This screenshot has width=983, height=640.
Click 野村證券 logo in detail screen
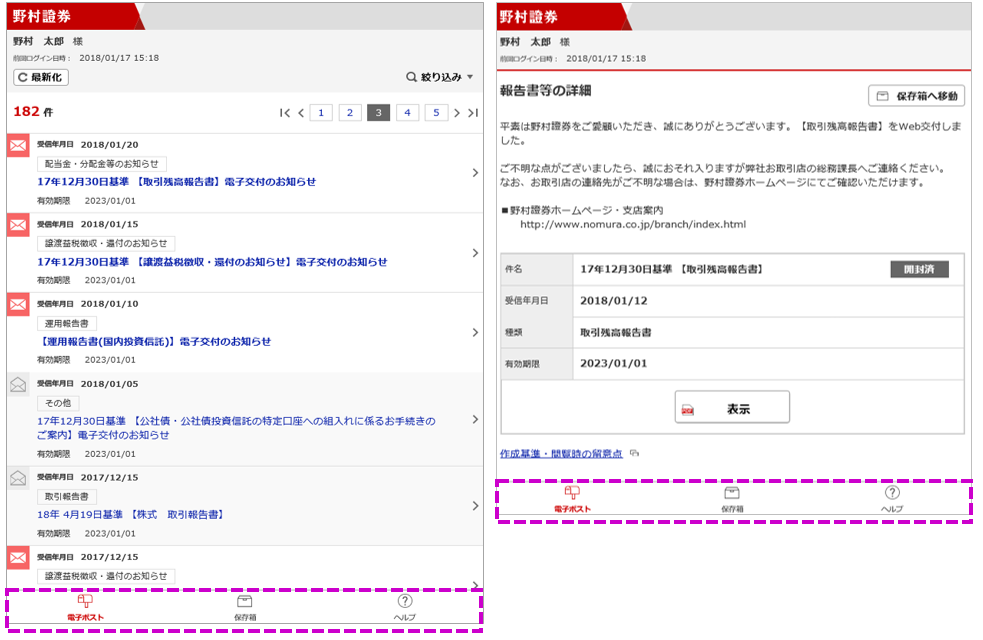tap(528, 17)
